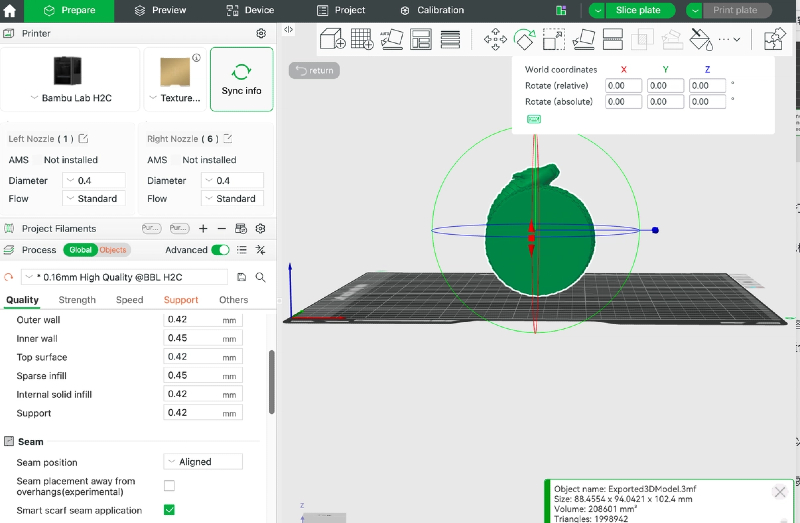Select the Lay on face tool
This screenshot has width=800, height=523.
point(583,39)
